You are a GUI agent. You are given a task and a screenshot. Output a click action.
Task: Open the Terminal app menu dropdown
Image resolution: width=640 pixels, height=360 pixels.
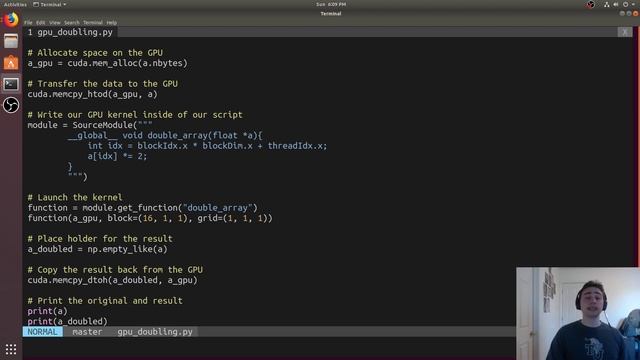[49, 4]
